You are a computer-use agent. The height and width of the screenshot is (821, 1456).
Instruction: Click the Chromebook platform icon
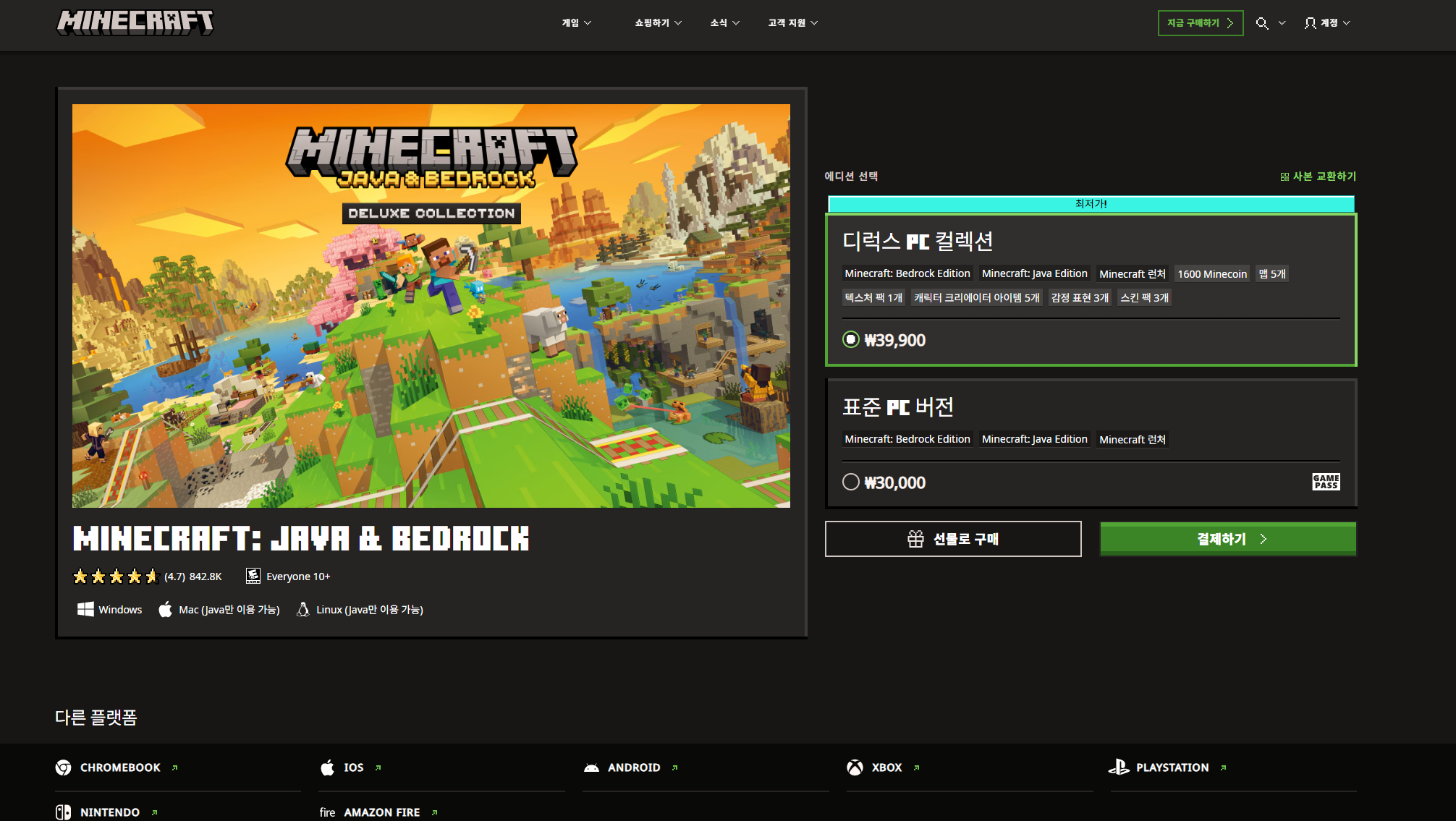pyautogui.click(x=64, y=767)
